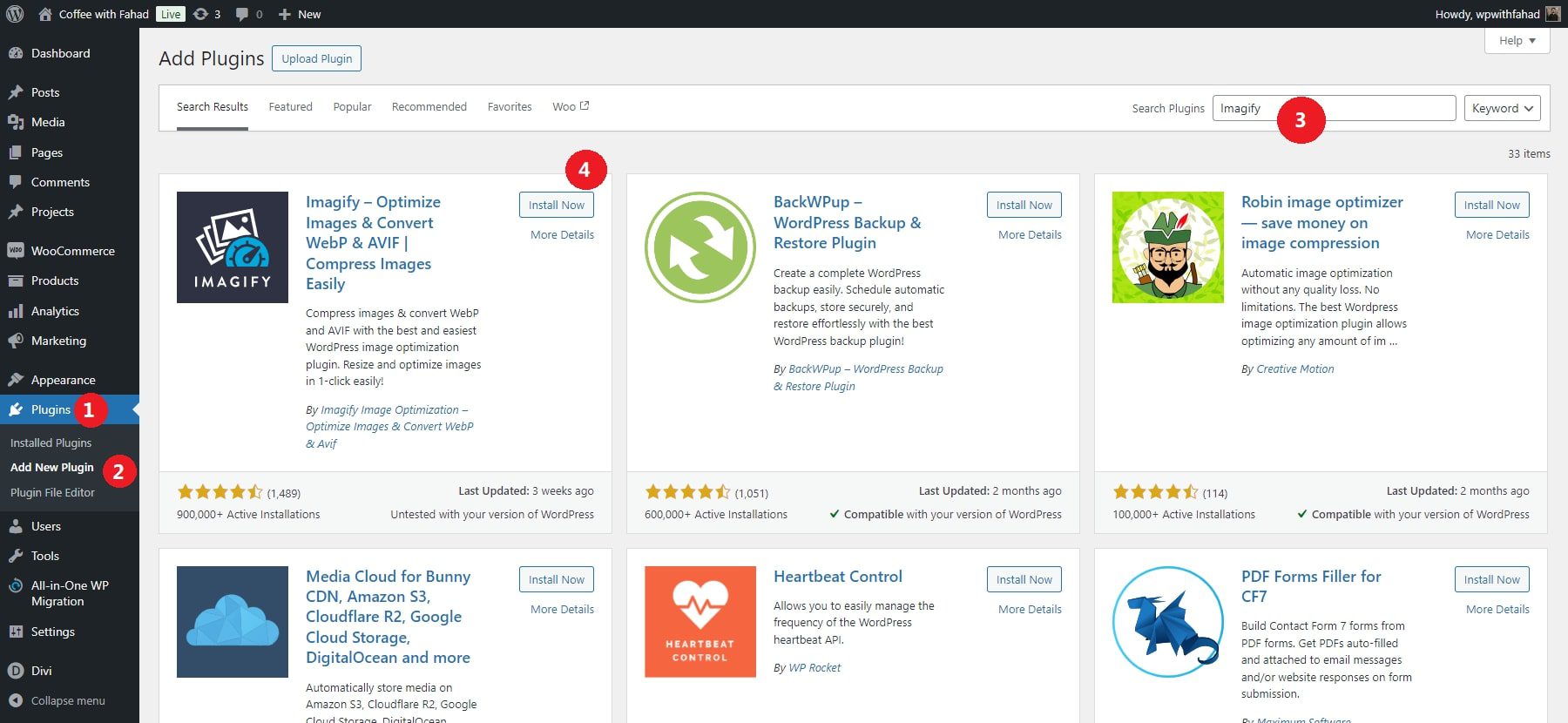Screen dimensions: 1568x723
Task: Open the BackWPup logo thumbnail
Action: [x=700, y=247]
